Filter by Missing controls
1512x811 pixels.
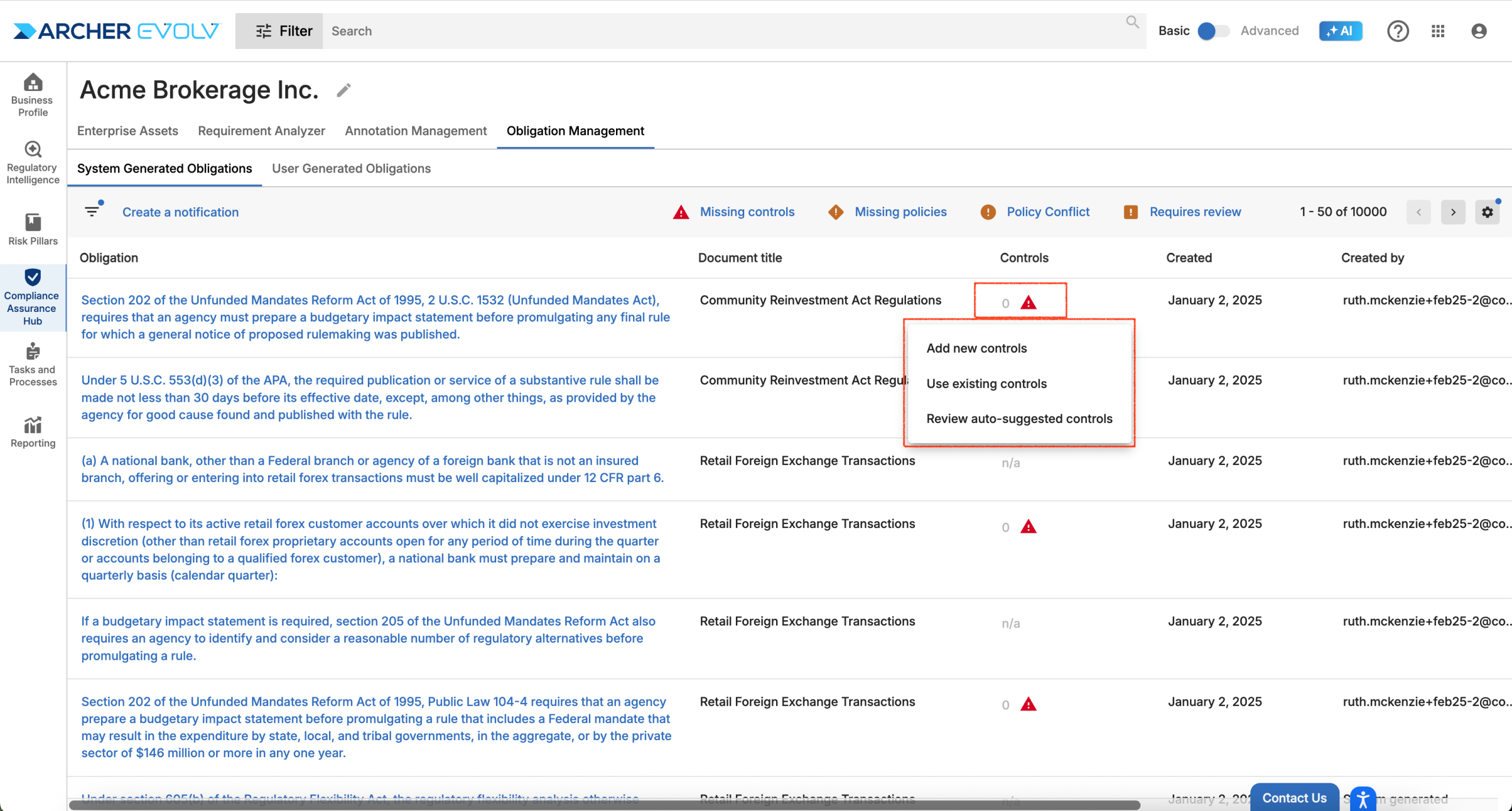[747, 212]
